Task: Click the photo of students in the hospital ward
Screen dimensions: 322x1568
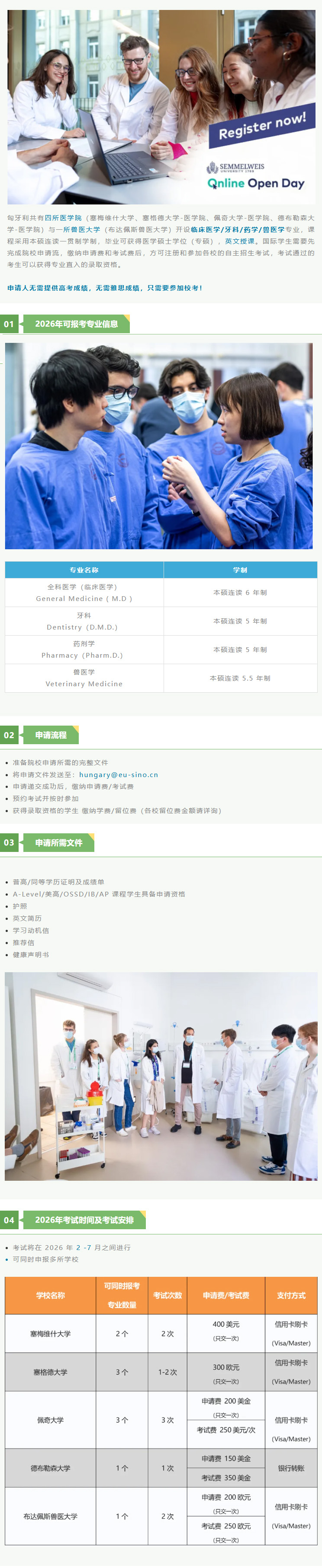Action: 161,1076
